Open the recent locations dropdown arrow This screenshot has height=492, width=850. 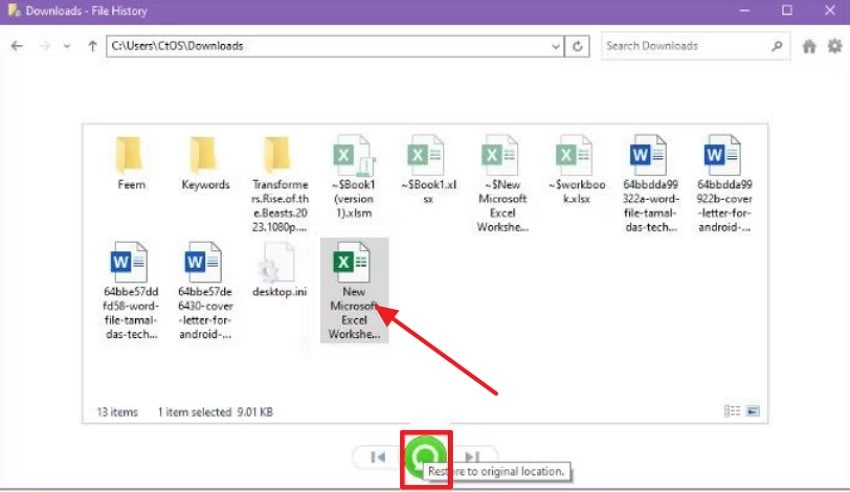[67, 47]
